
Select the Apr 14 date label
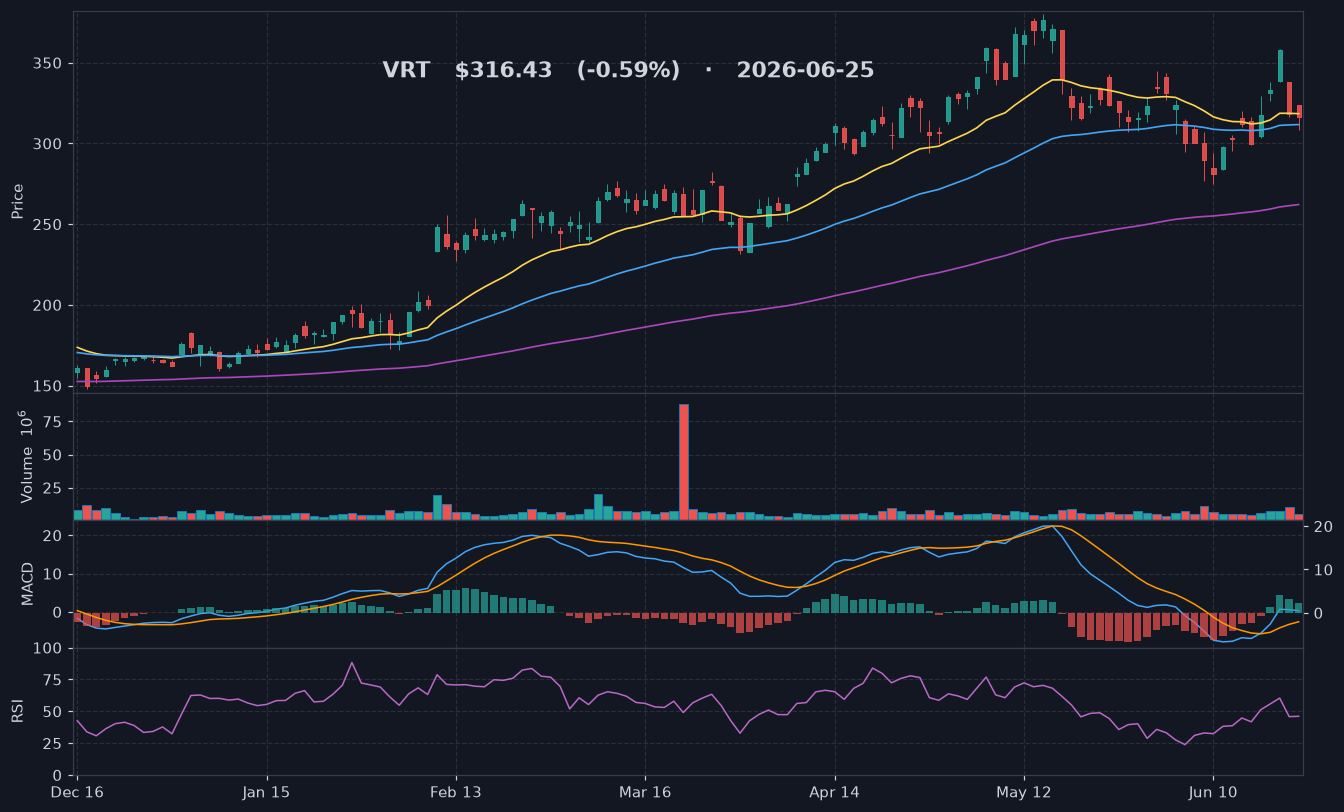click(x=834, y=792)
